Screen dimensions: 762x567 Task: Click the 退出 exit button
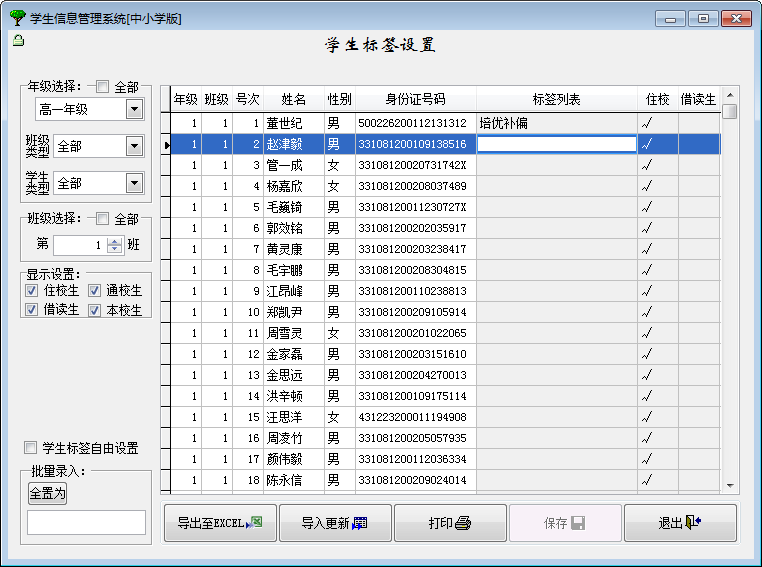(x=680, y=523)
